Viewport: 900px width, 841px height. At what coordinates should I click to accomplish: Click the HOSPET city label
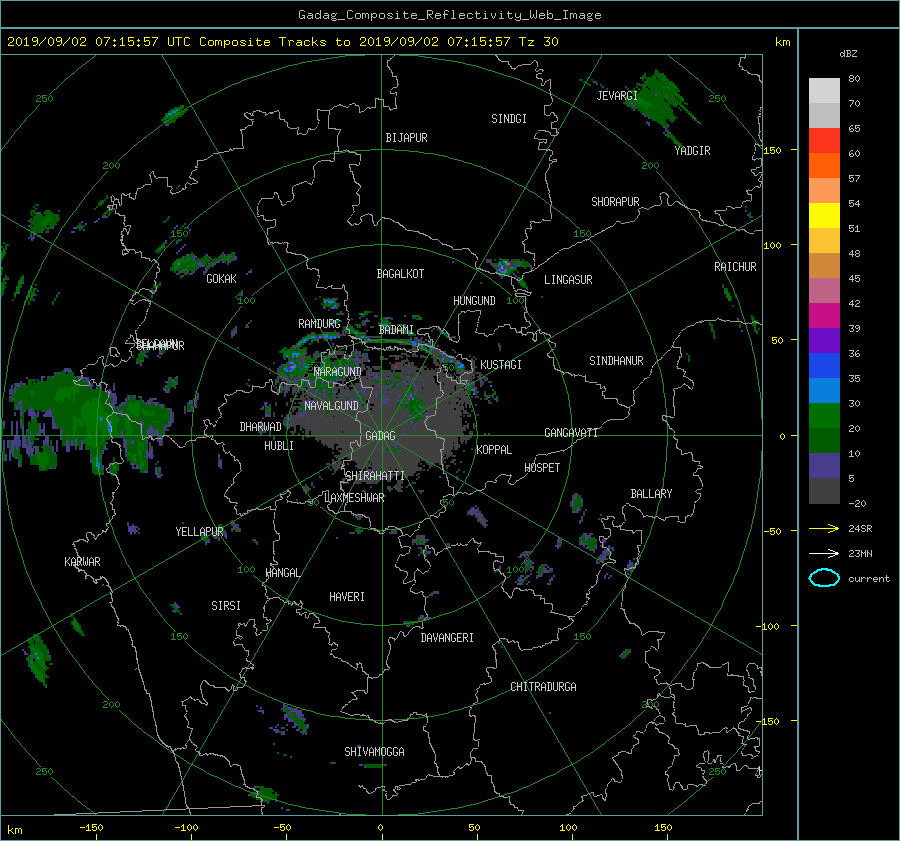click(x=542, y=468)
